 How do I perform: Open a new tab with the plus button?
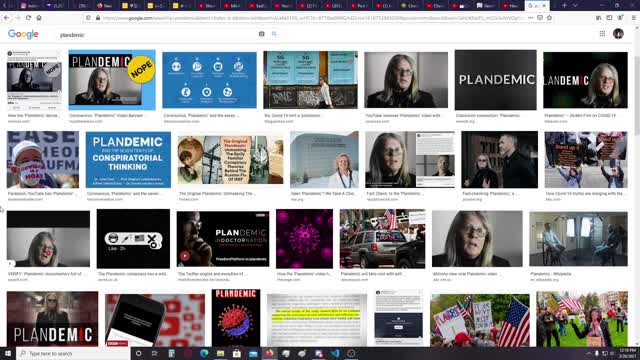point(564,6)
